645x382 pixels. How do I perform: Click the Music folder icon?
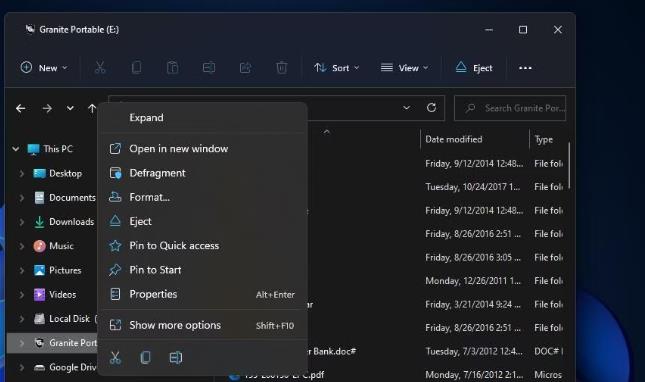pos(39,246)
